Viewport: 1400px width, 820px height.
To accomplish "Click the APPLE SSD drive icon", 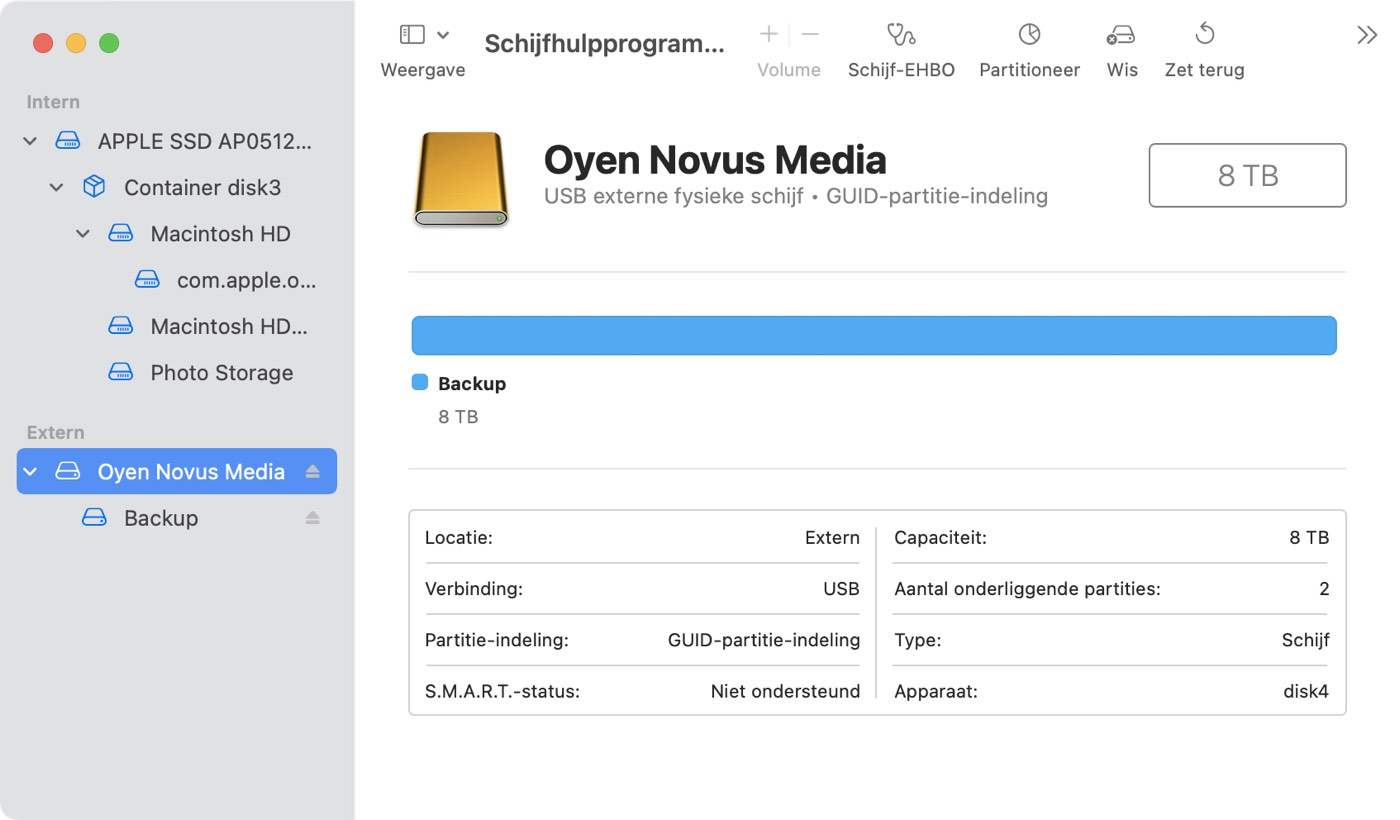I will pyautogui.click(x=67, y=142).
